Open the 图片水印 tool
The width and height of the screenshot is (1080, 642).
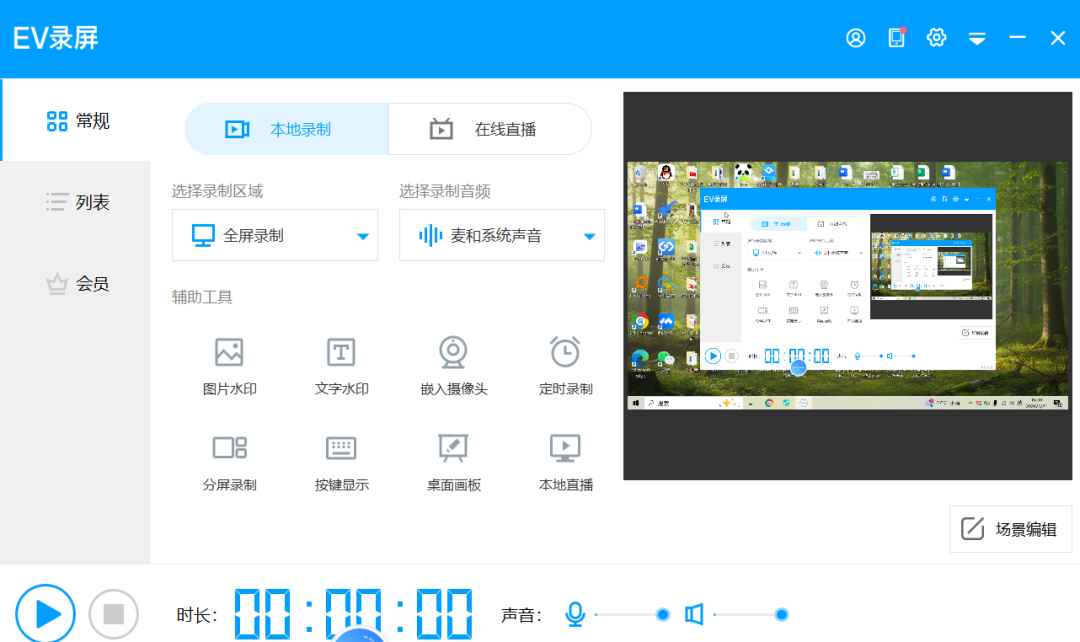point(229,366)
